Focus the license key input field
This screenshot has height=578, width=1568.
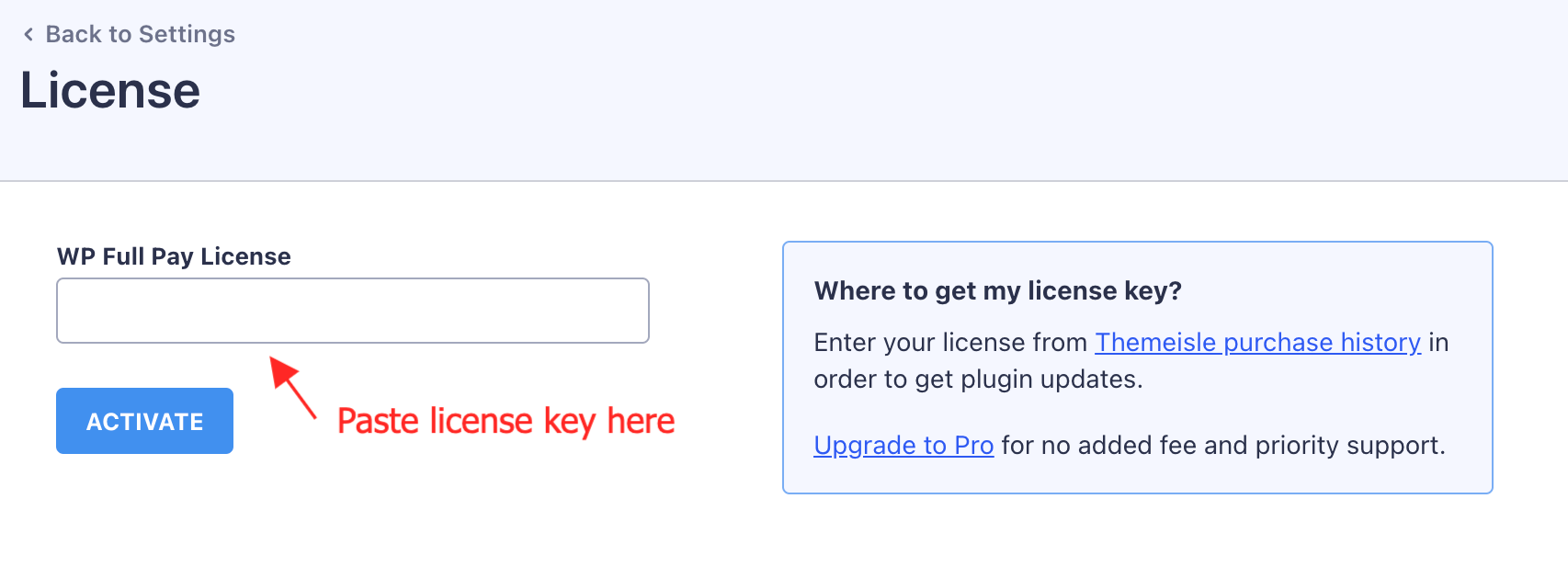(353, 311)
